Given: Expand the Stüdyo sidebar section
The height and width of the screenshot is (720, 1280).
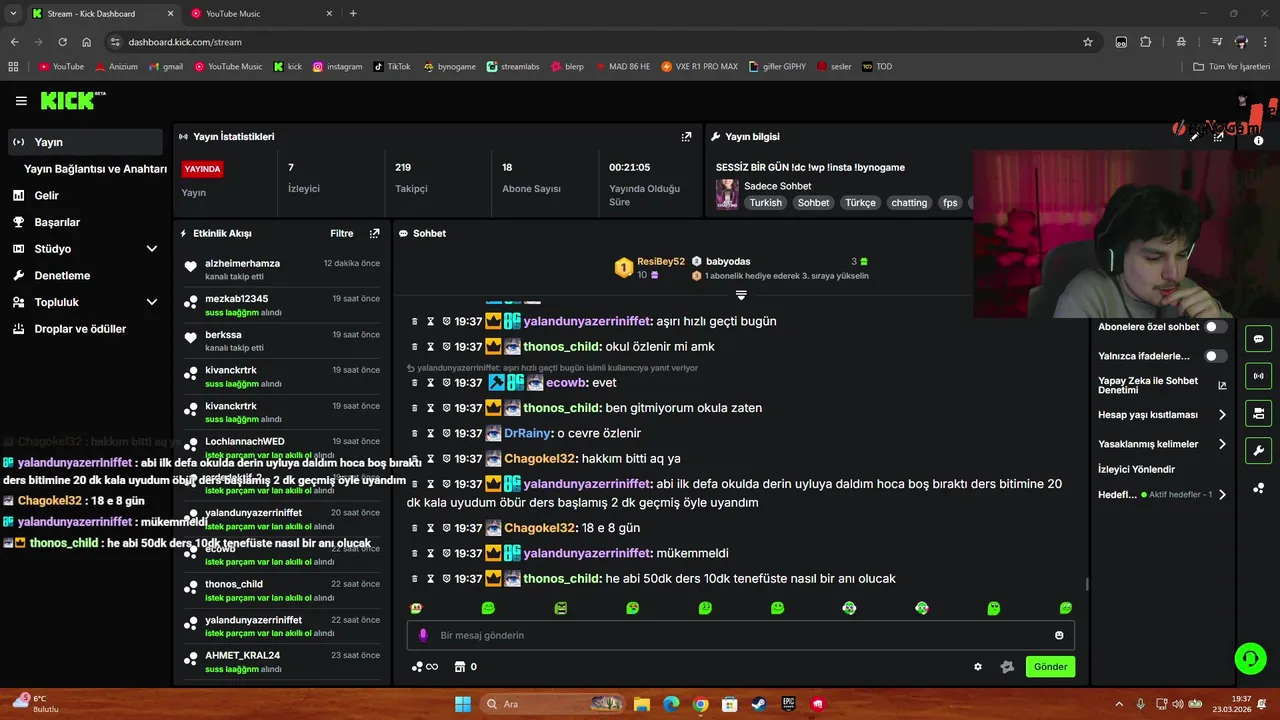Looking at the screenshot, I should tap(152, 249).
